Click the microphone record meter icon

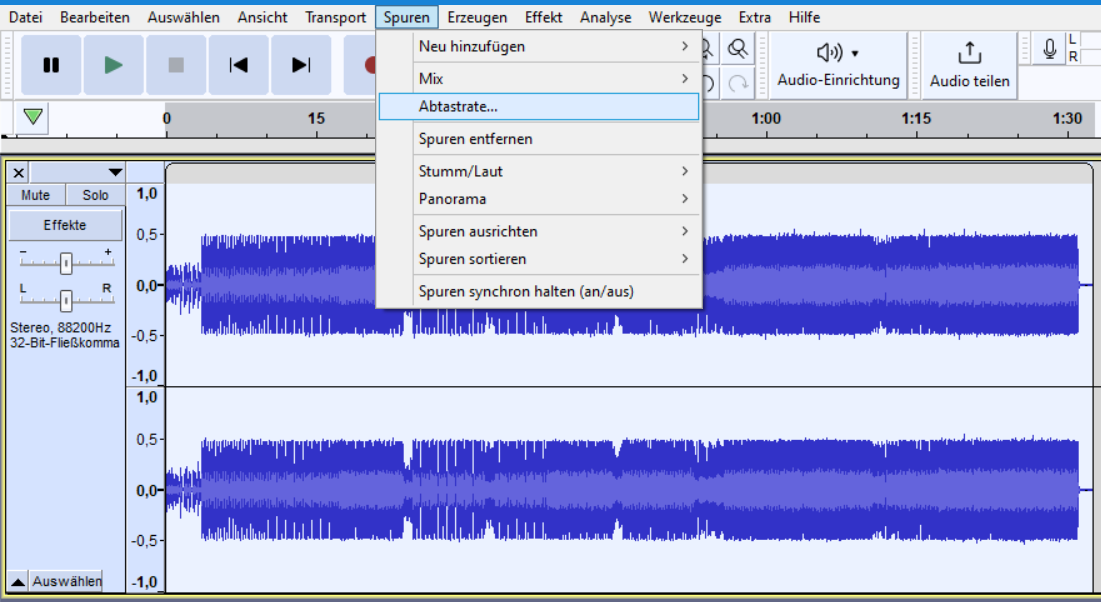[x=1049, y=49]
